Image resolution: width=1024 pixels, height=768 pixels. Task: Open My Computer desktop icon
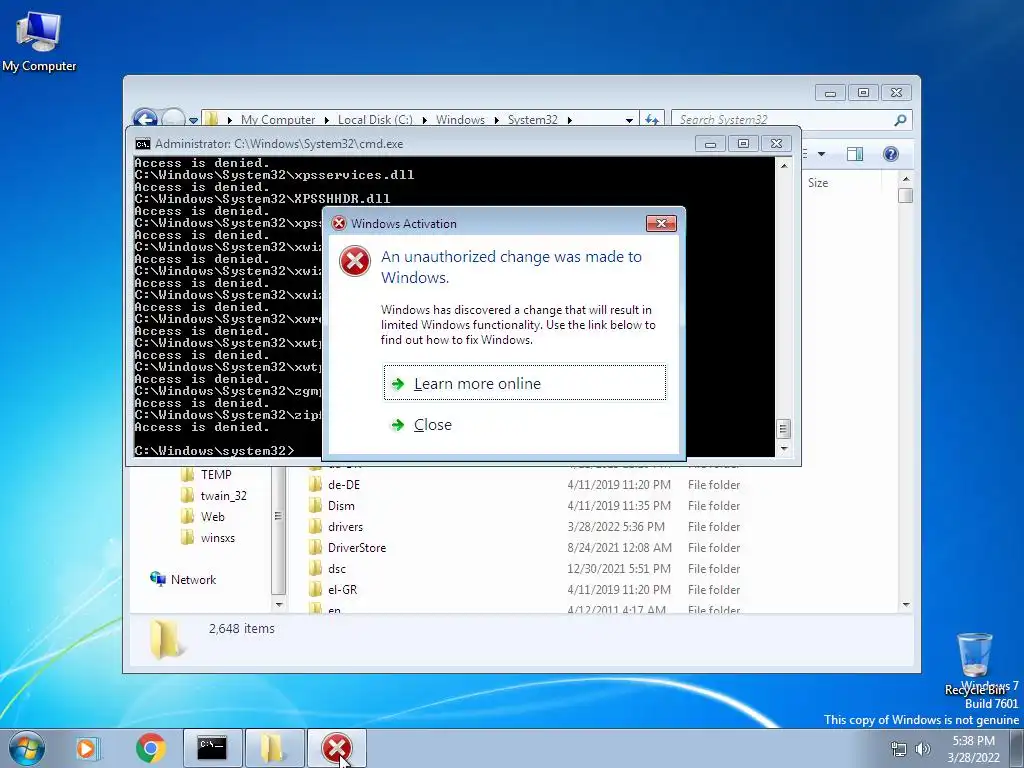pyautogui.click(x=39, y=42)
